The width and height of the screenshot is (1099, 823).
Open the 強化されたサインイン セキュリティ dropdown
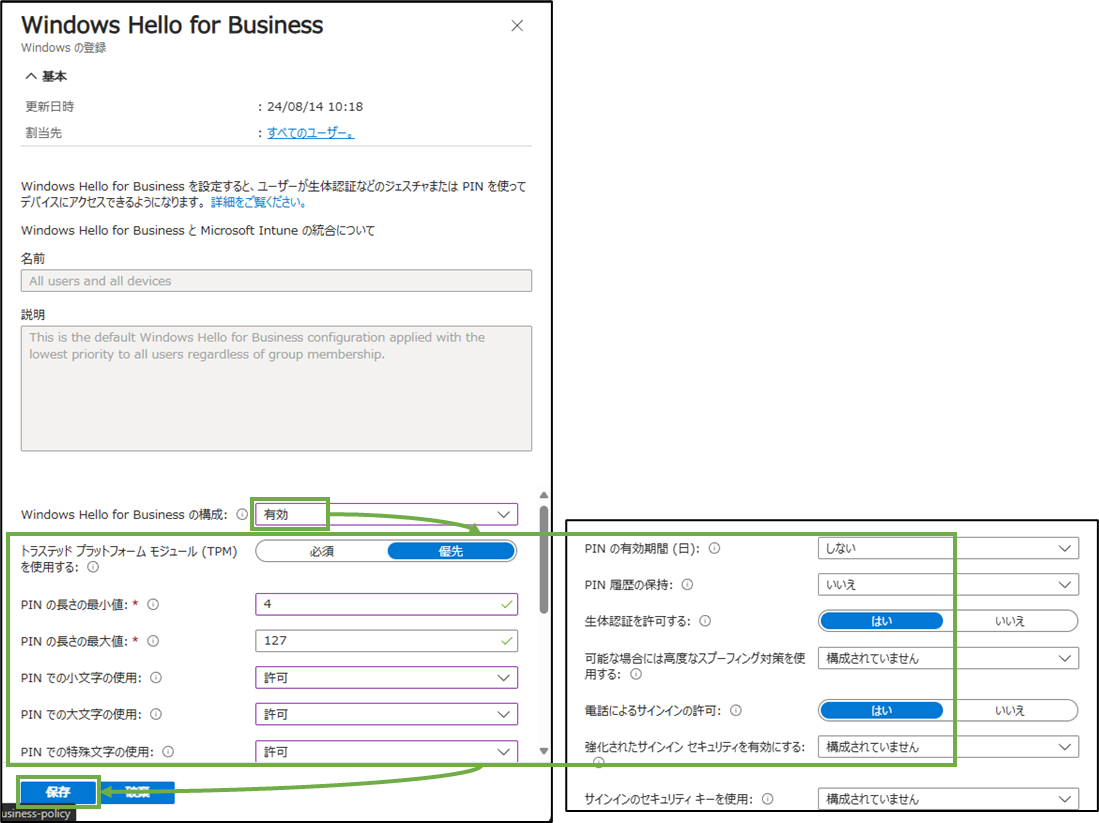point(948,747)
